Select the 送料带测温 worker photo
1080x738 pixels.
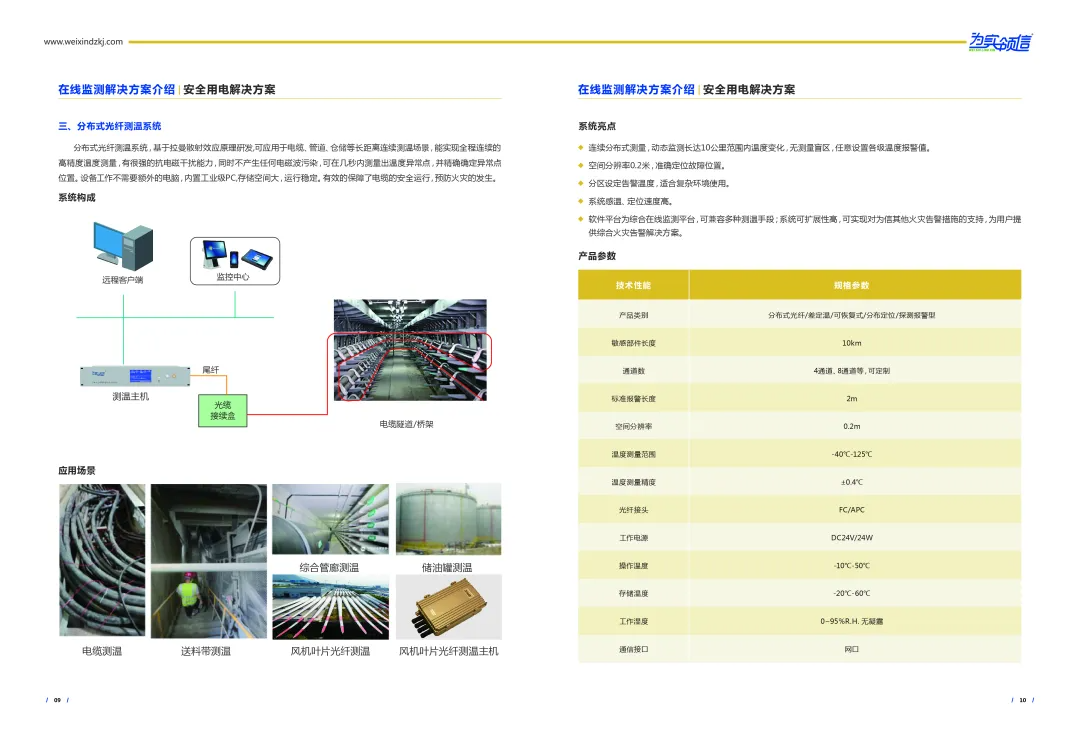coord(207,562)
